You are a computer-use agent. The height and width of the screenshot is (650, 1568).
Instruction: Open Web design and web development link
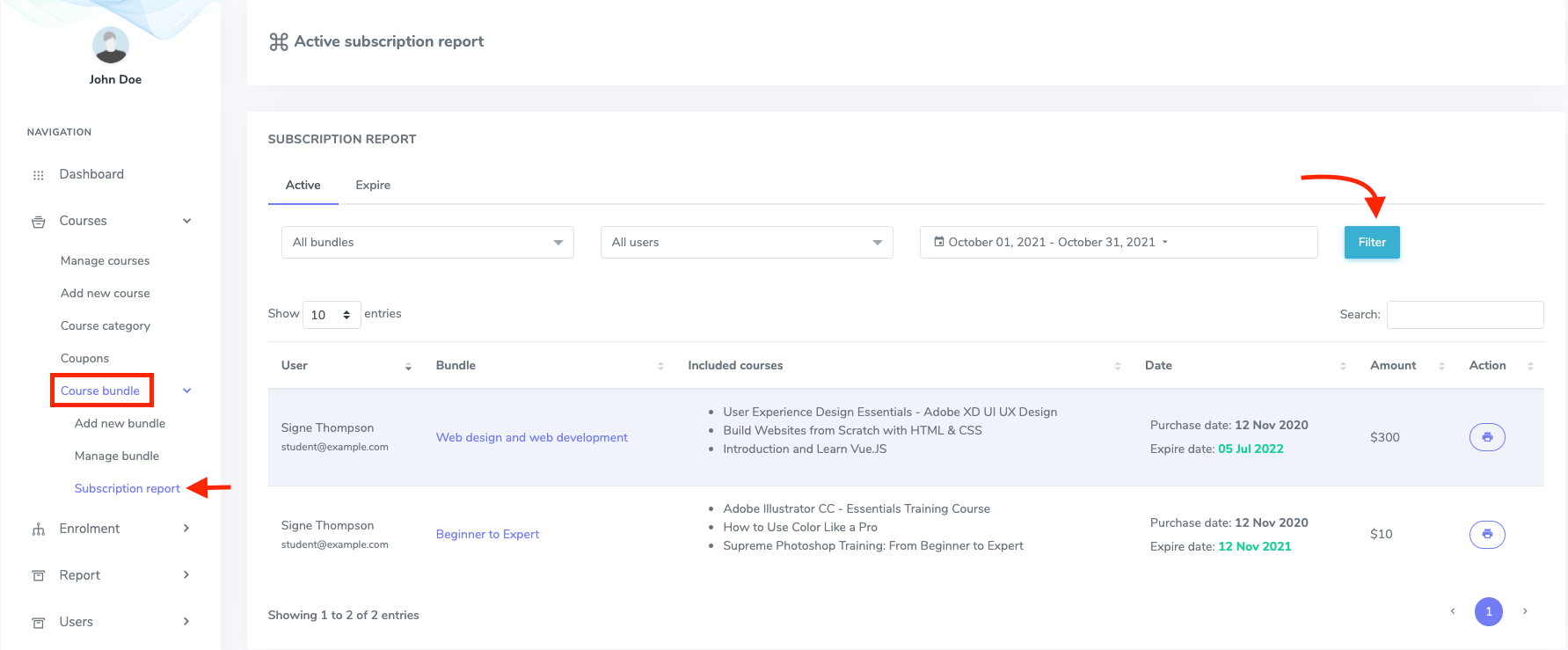pos(531,438)
